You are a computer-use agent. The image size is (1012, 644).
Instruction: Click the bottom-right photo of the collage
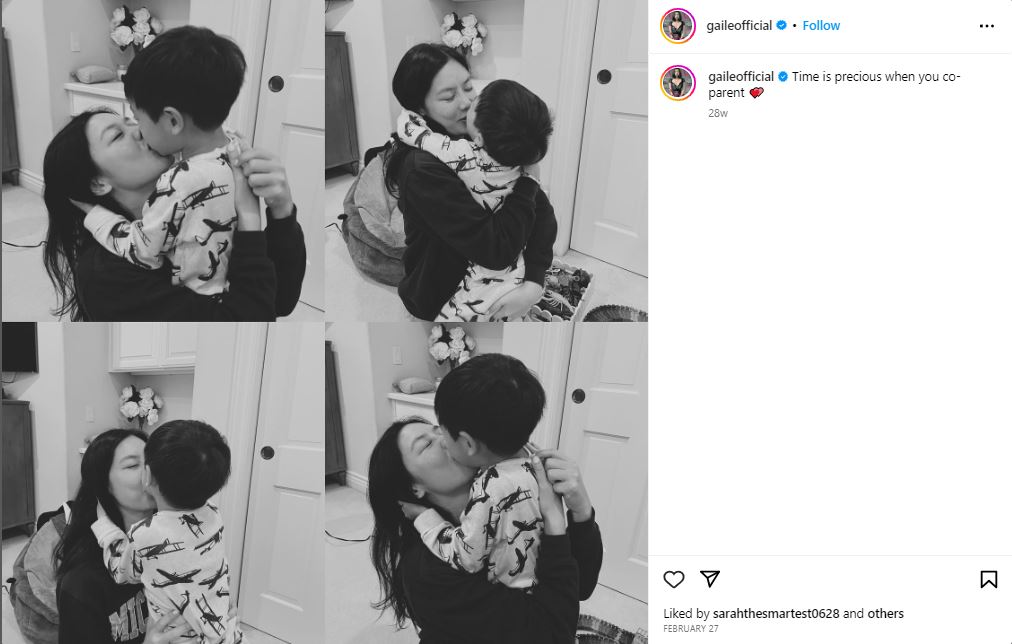[487, 483]
